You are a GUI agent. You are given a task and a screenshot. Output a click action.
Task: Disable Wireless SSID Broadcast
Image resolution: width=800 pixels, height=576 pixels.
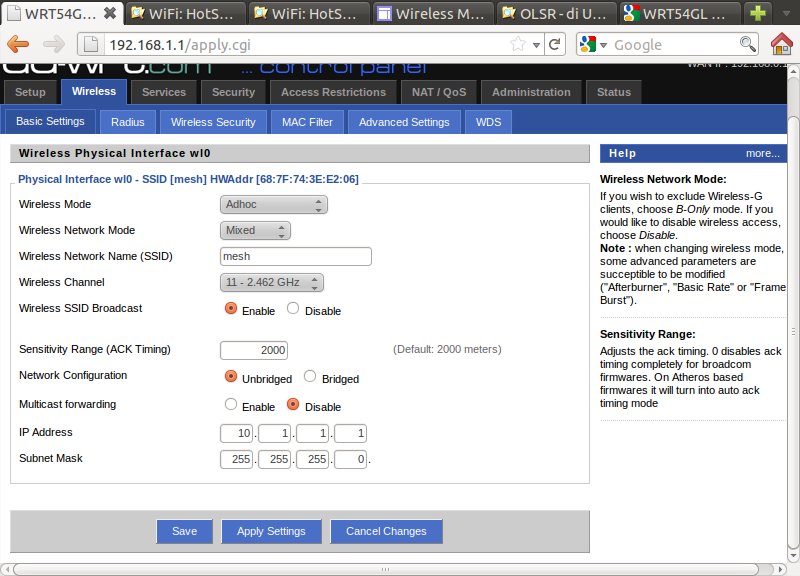[293, 309]
